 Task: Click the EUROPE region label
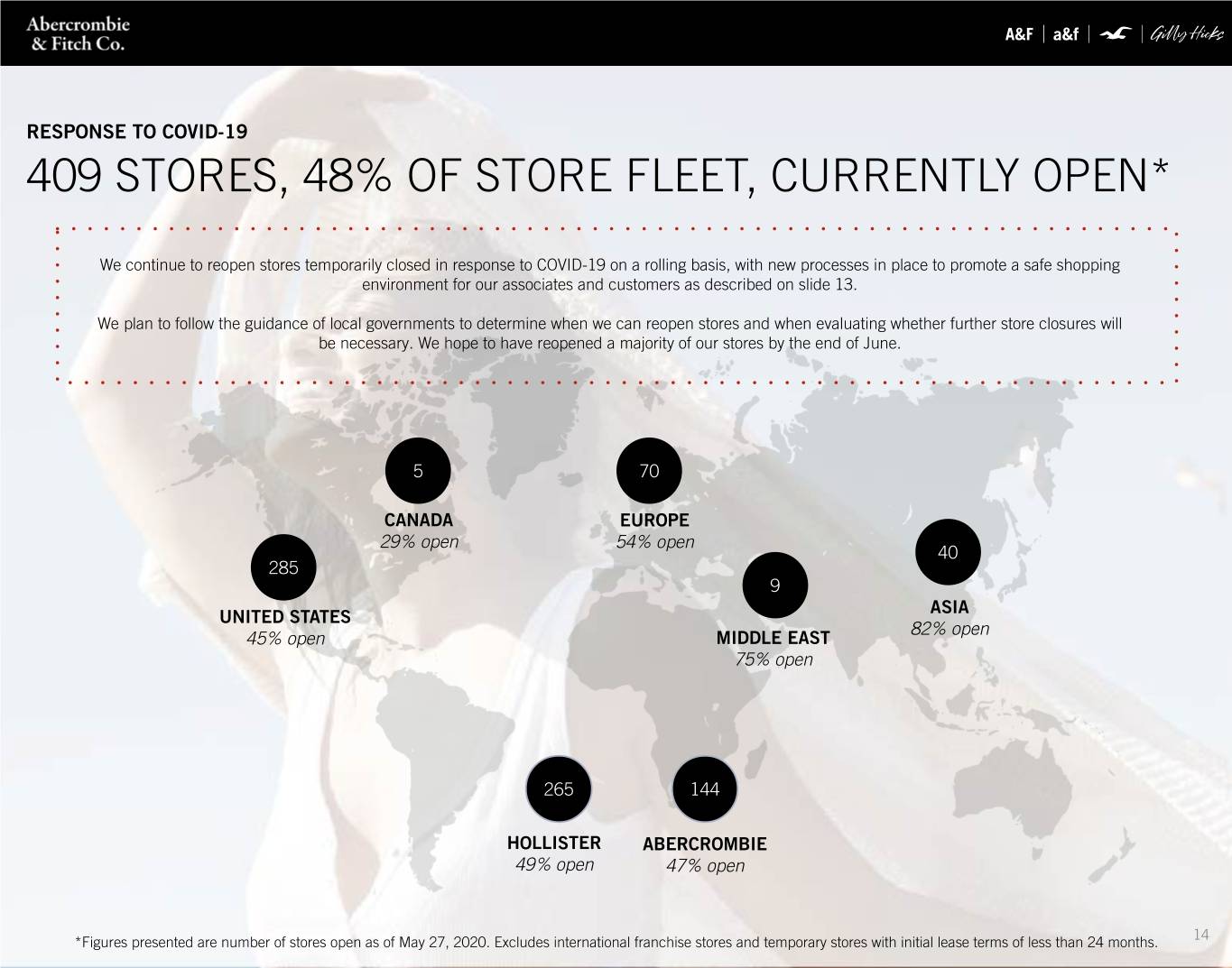point(654,520)
